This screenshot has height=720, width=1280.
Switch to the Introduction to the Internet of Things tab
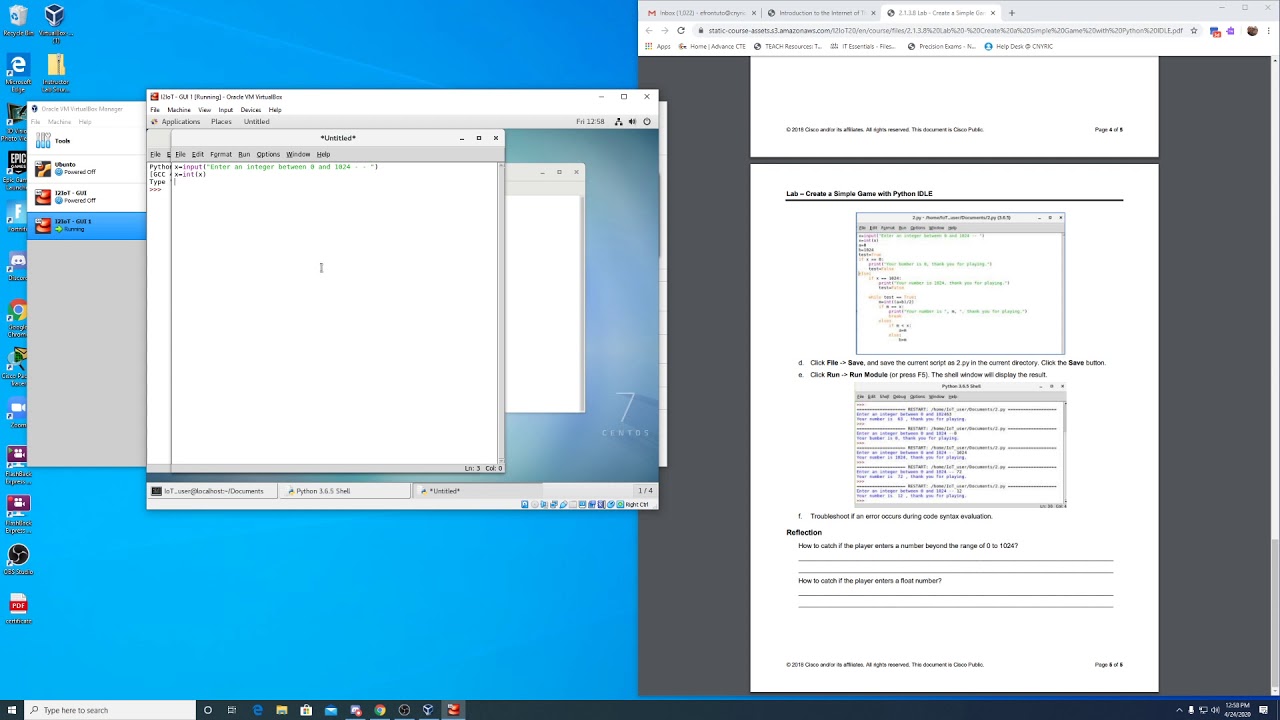click(x=821, y=13)
